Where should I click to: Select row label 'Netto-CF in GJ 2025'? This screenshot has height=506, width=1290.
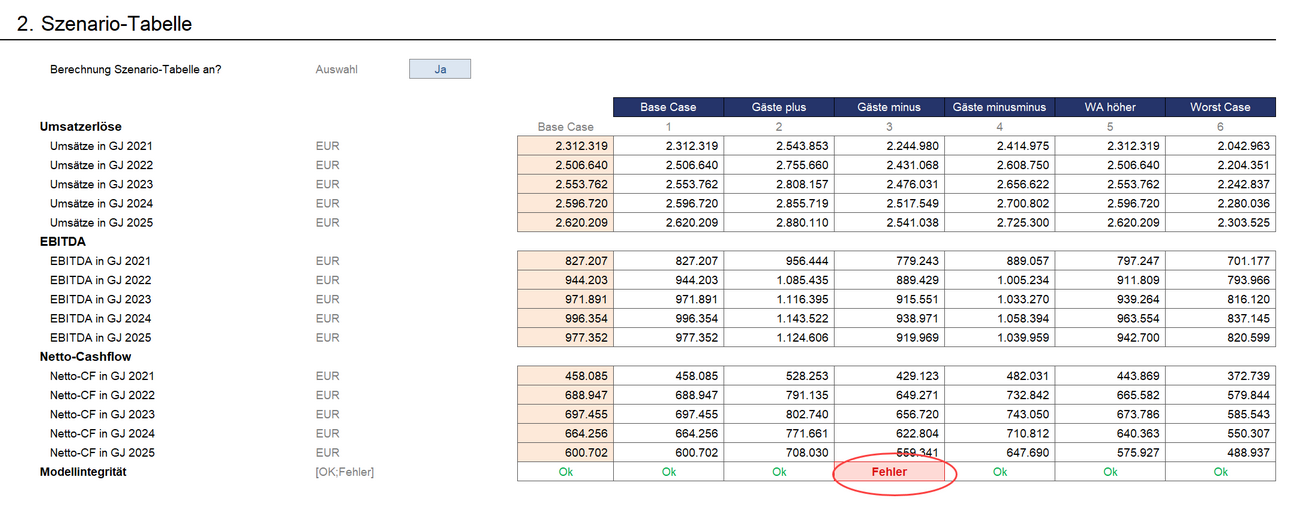[x=103, y=453]
